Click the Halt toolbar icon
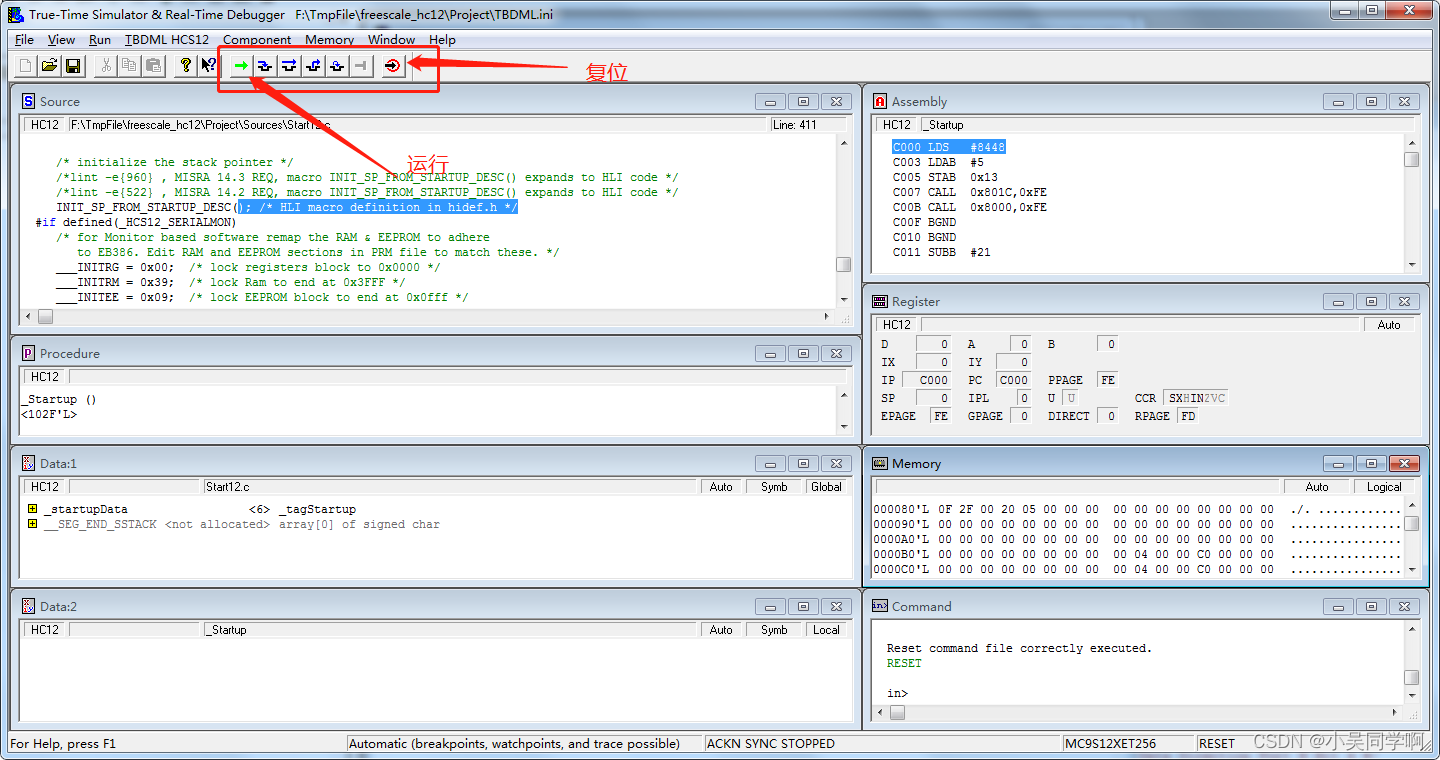Screen dimensions: 1440x760 pos(361,66)
